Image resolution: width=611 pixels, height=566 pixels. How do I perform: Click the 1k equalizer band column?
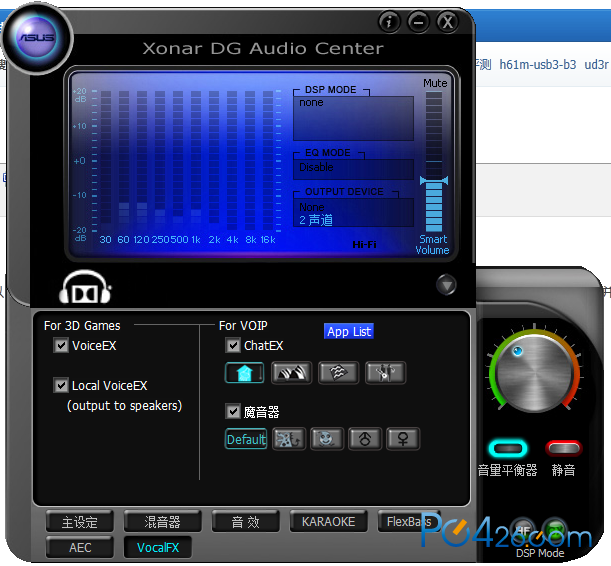[x=196, y=162]
